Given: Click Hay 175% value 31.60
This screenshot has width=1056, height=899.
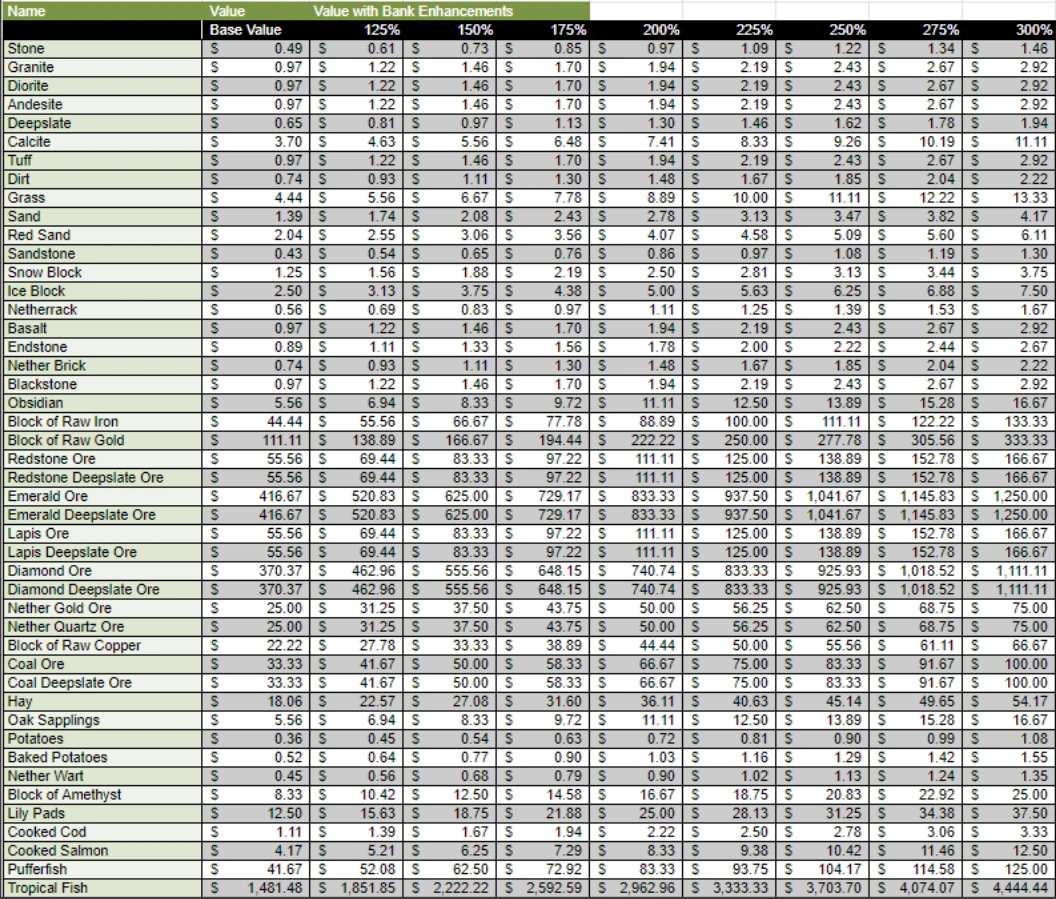Looking at the screenshot, I should (543, 701).
